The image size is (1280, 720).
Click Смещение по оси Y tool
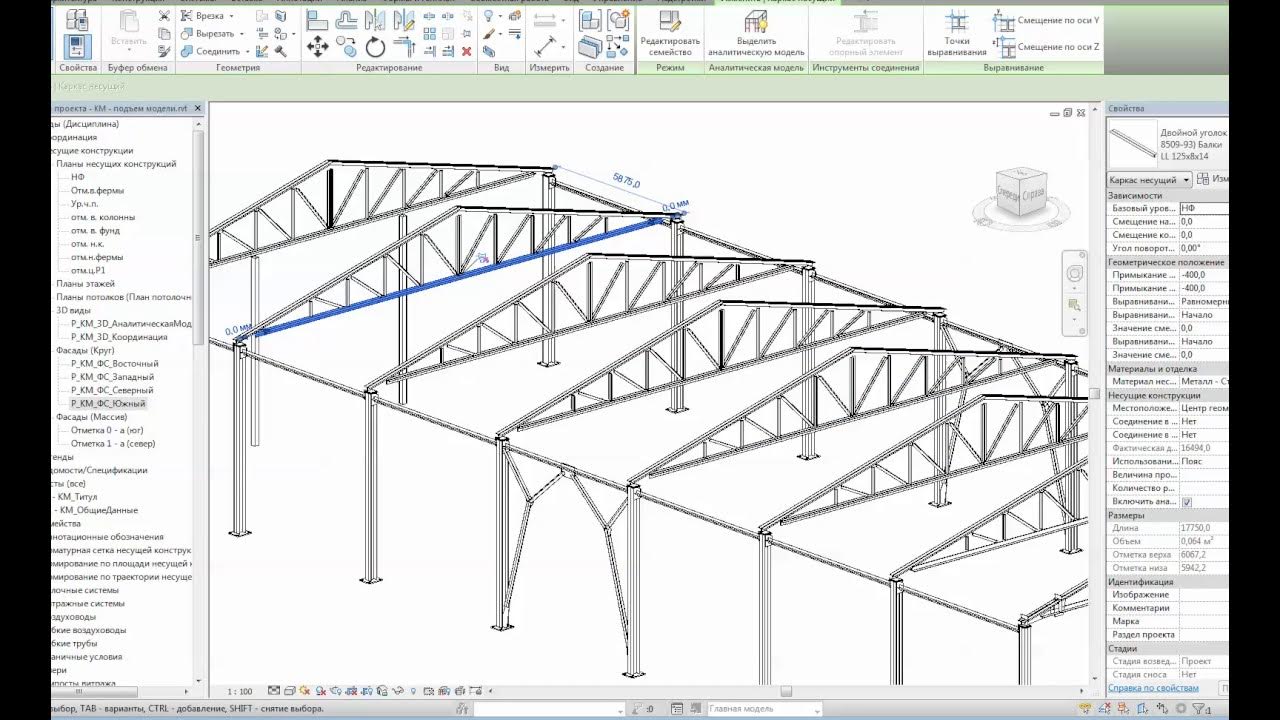click(x=1047, y=21)
